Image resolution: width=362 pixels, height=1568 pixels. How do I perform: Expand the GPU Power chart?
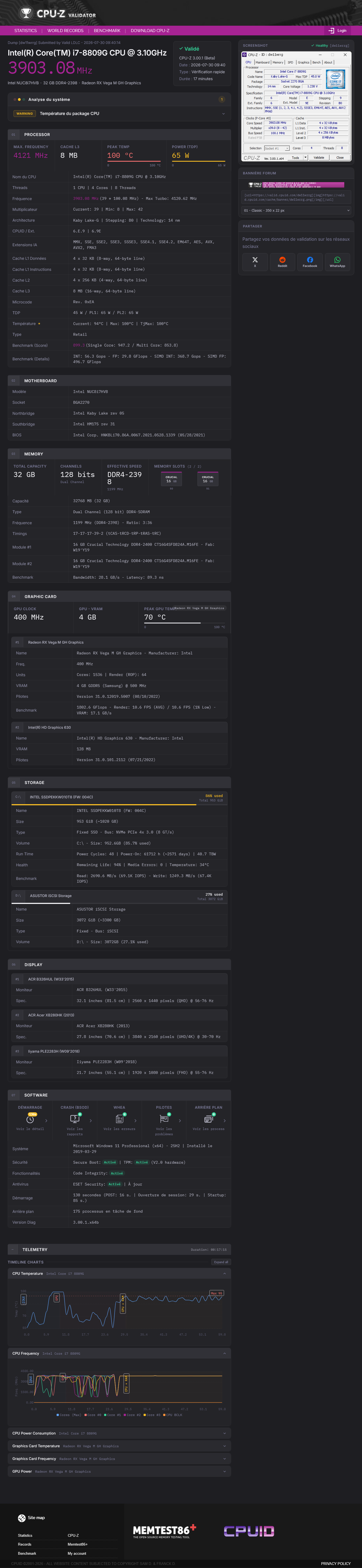(x=119, y=1471)
